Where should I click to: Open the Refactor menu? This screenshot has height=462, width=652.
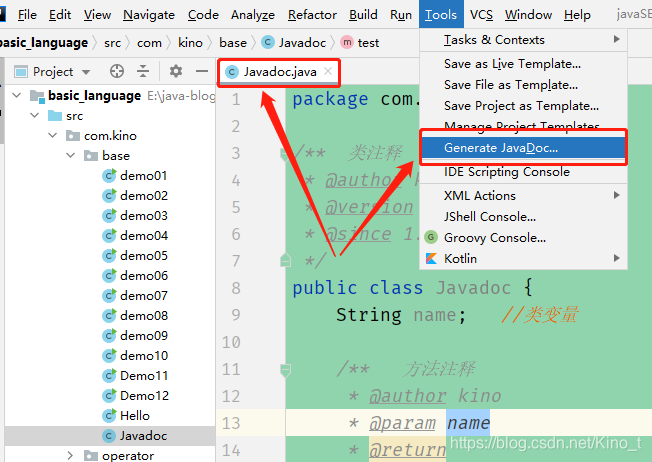[x=312, y=15]
